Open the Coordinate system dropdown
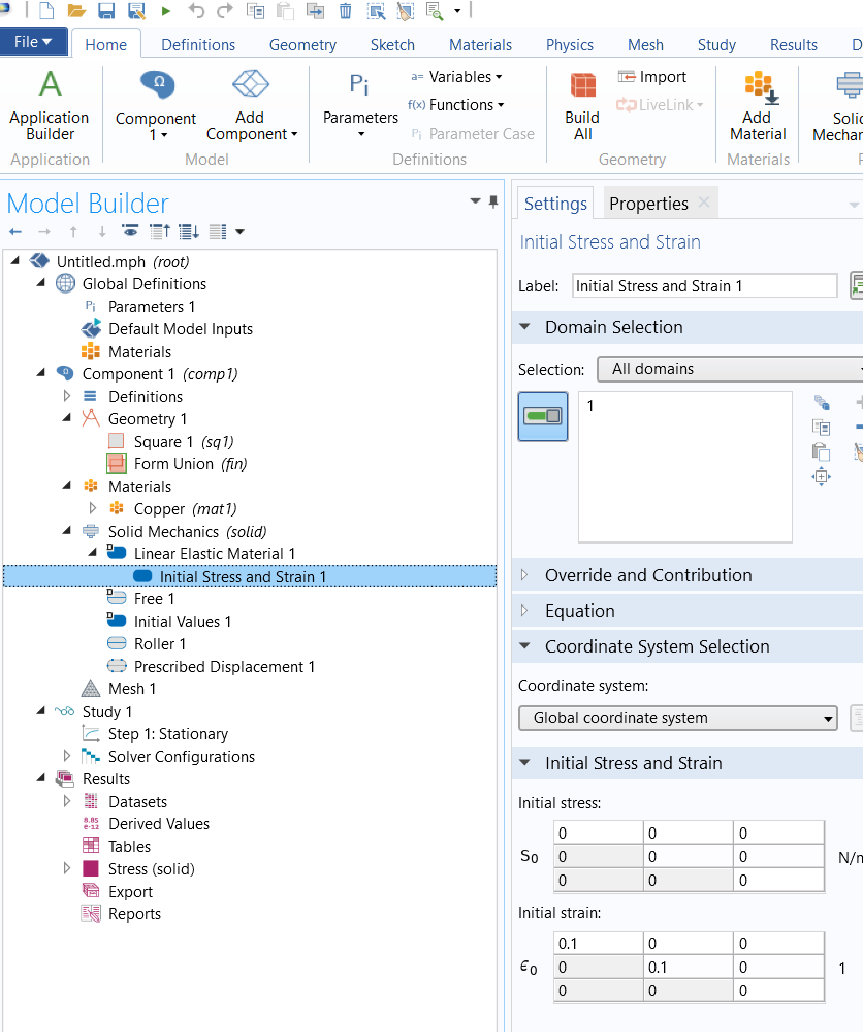The width and height of the screenshot is (863, 1032). click(x=678, y=718)
